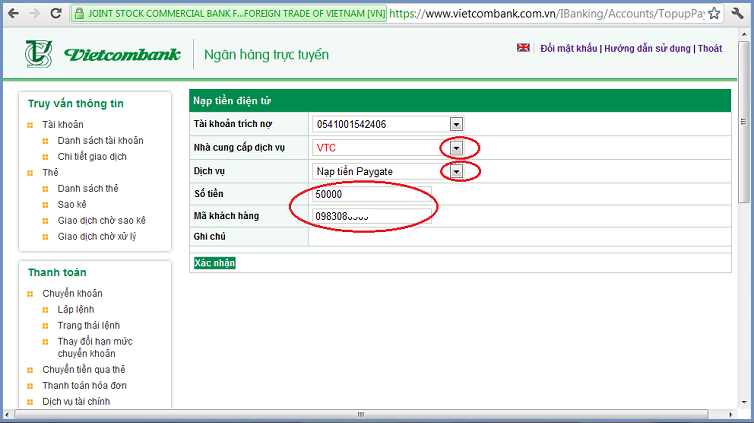
Task: Click the Vietcombank logo
Action: tap(102, 54)
